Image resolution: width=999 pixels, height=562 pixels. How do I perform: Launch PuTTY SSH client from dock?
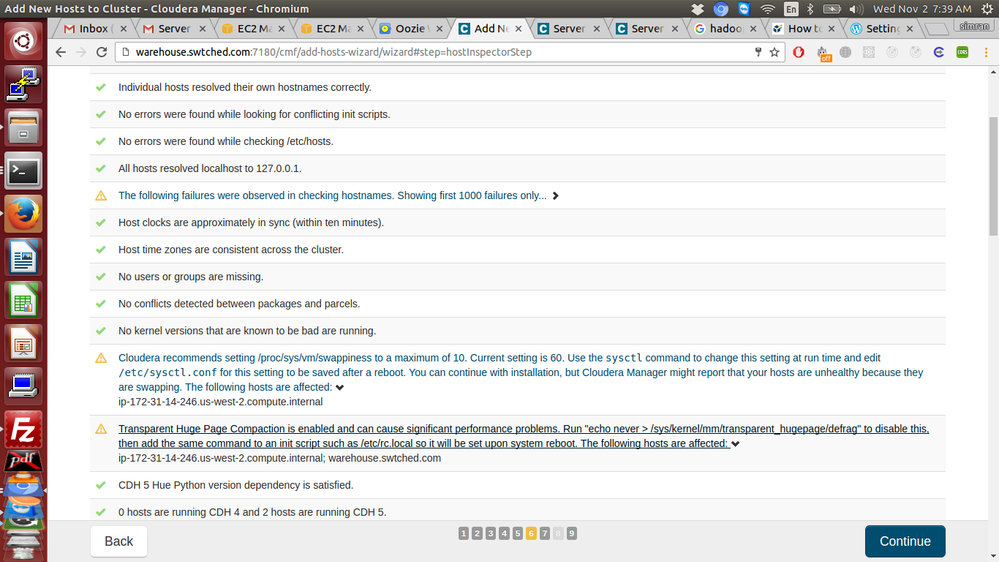(x=23, y=84)
